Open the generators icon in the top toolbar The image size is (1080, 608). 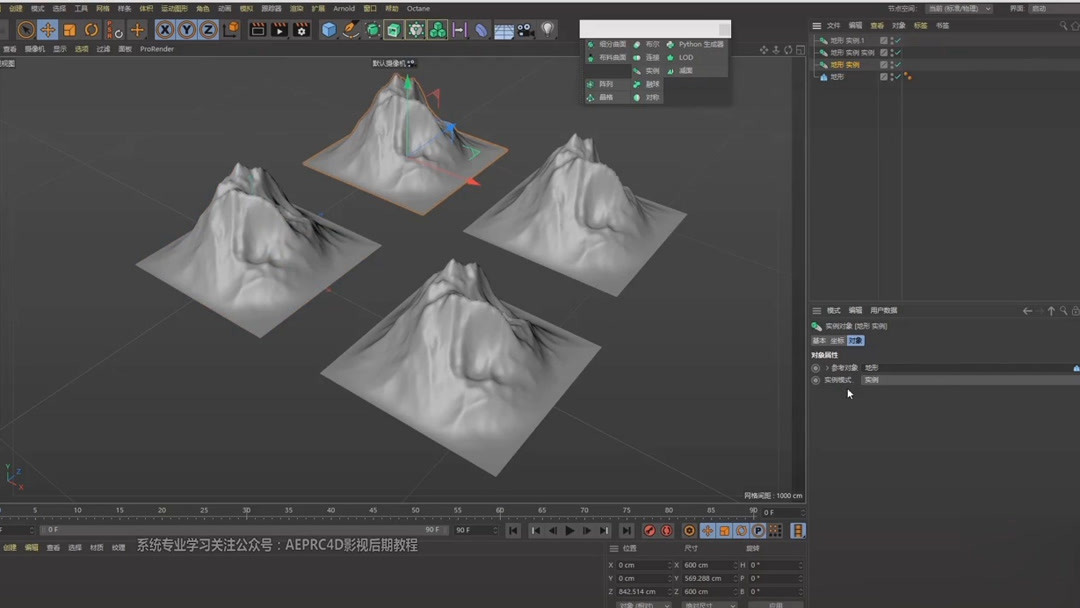(x=394, y=30)
